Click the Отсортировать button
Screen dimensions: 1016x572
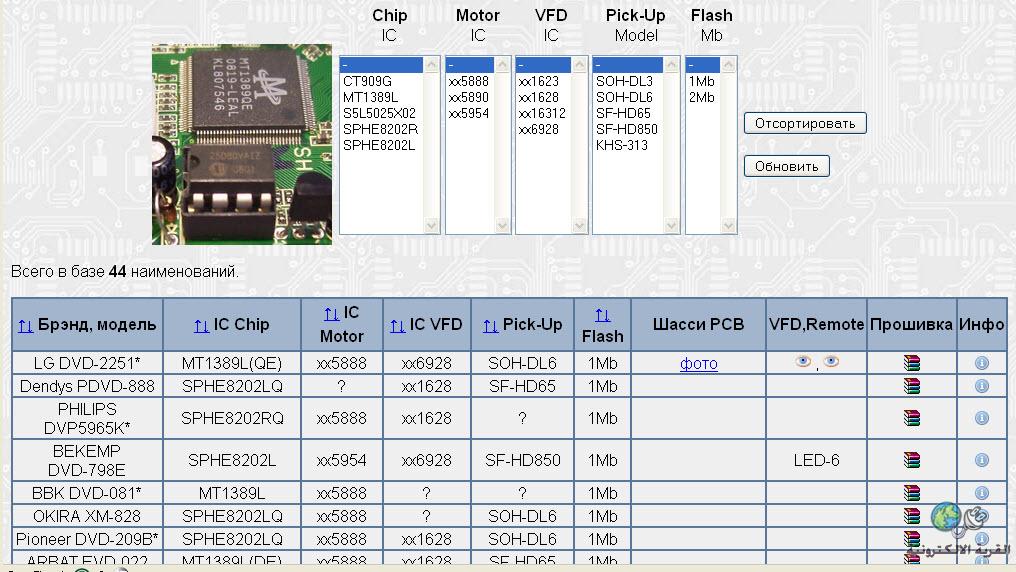(x=805, y=123)
